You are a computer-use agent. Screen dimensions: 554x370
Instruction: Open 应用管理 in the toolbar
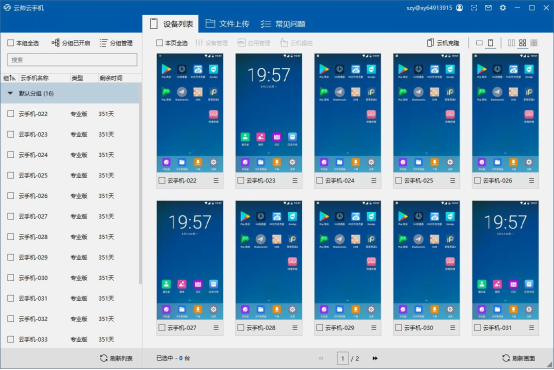254,43
